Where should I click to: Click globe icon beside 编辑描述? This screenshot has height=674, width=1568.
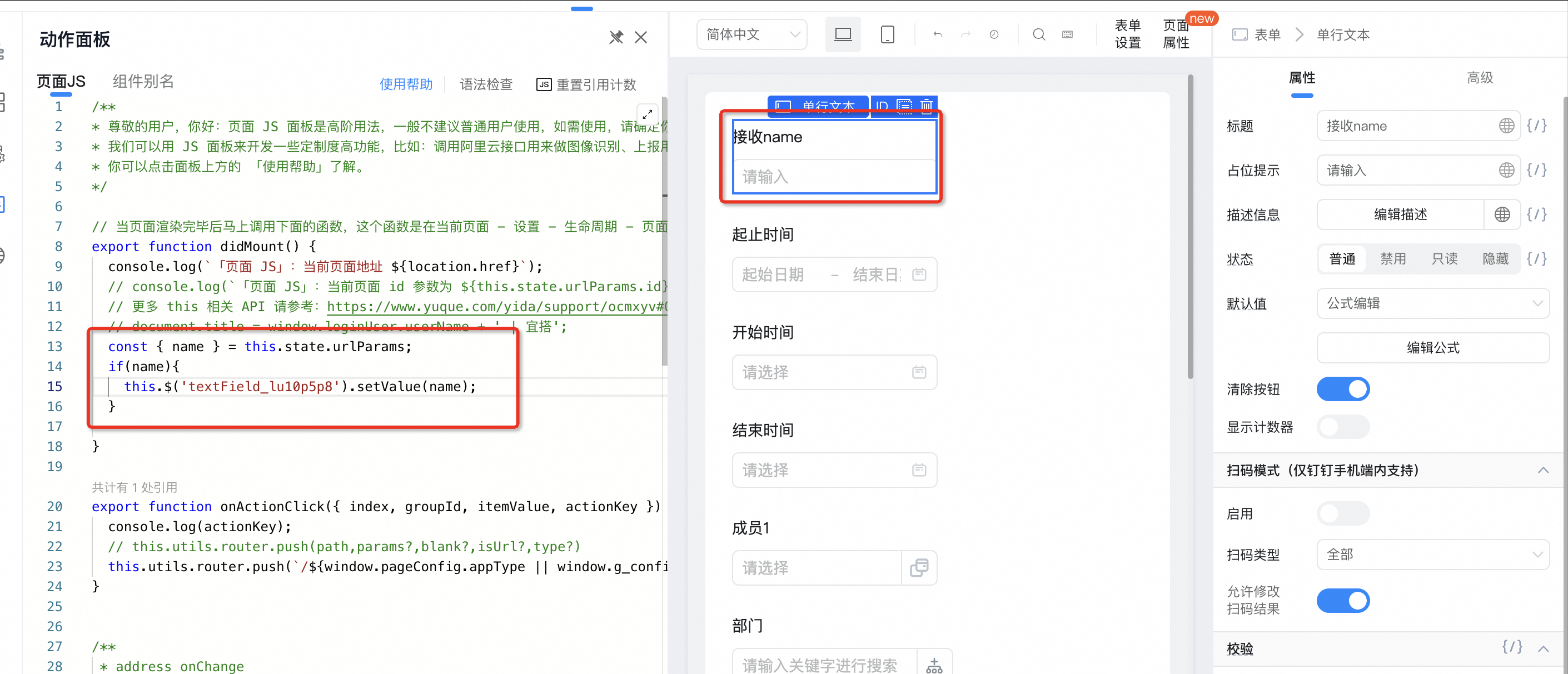click(x=1502, y=214)
